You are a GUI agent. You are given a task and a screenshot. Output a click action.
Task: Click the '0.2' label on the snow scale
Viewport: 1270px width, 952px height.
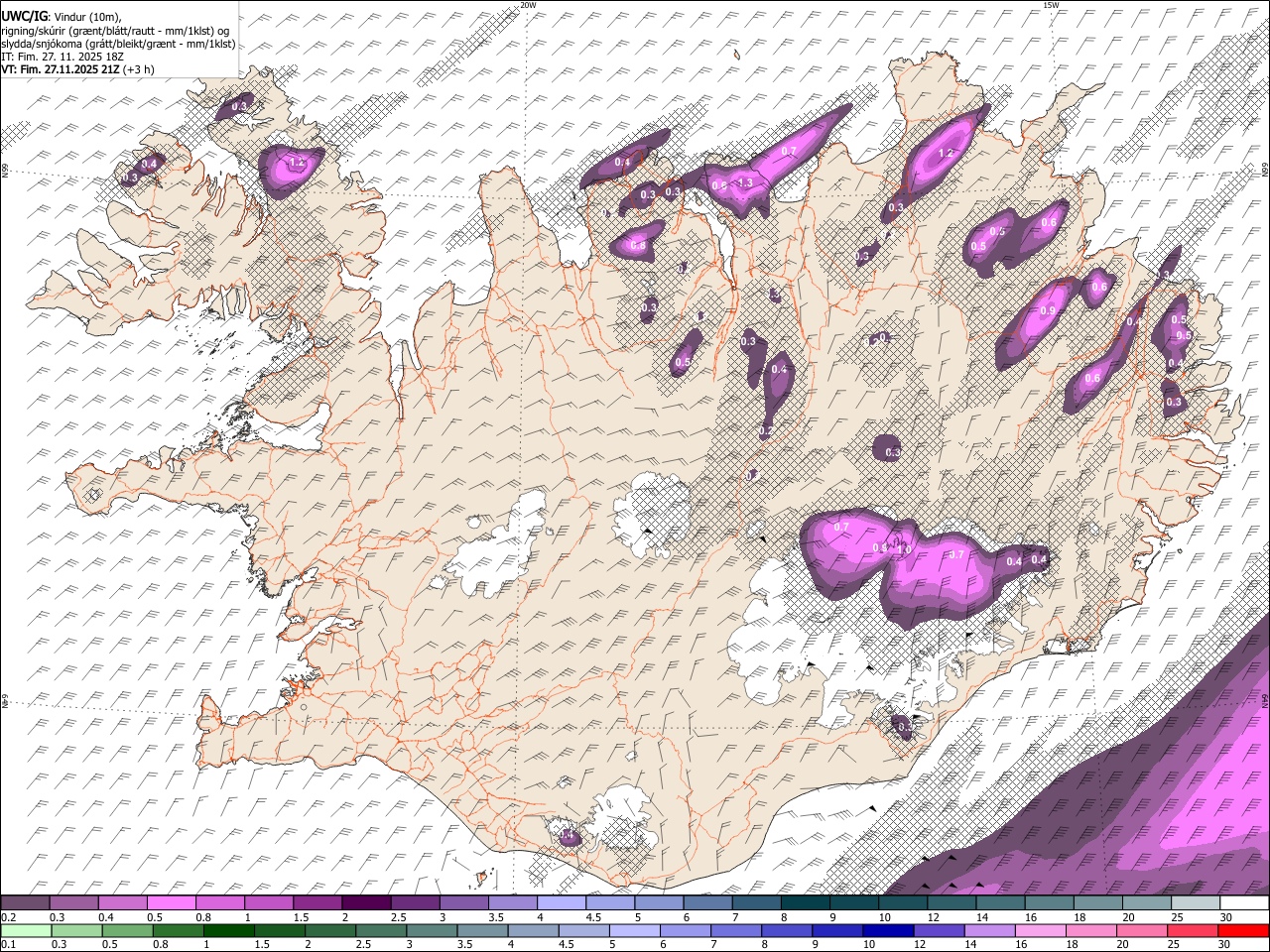pos(7,917)
